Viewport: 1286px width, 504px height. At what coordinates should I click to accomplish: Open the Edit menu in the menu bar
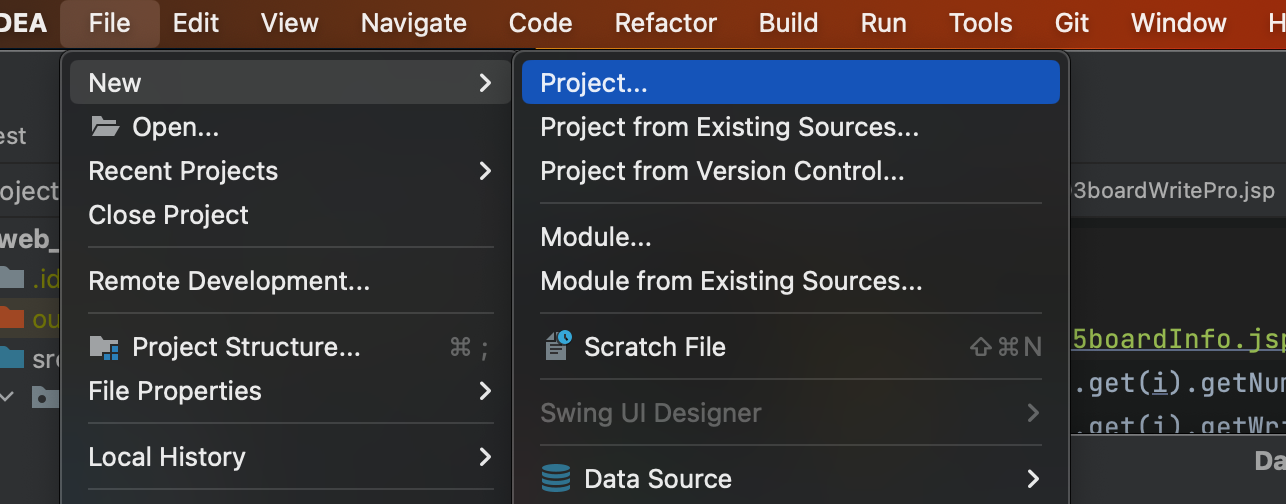tap(196, 22)
